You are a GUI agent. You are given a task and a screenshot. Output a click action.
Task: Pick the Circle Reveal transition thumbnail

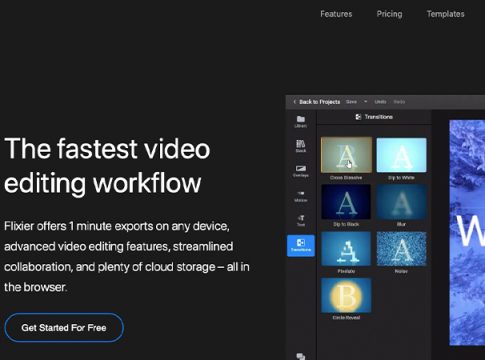tap(346, 295)
